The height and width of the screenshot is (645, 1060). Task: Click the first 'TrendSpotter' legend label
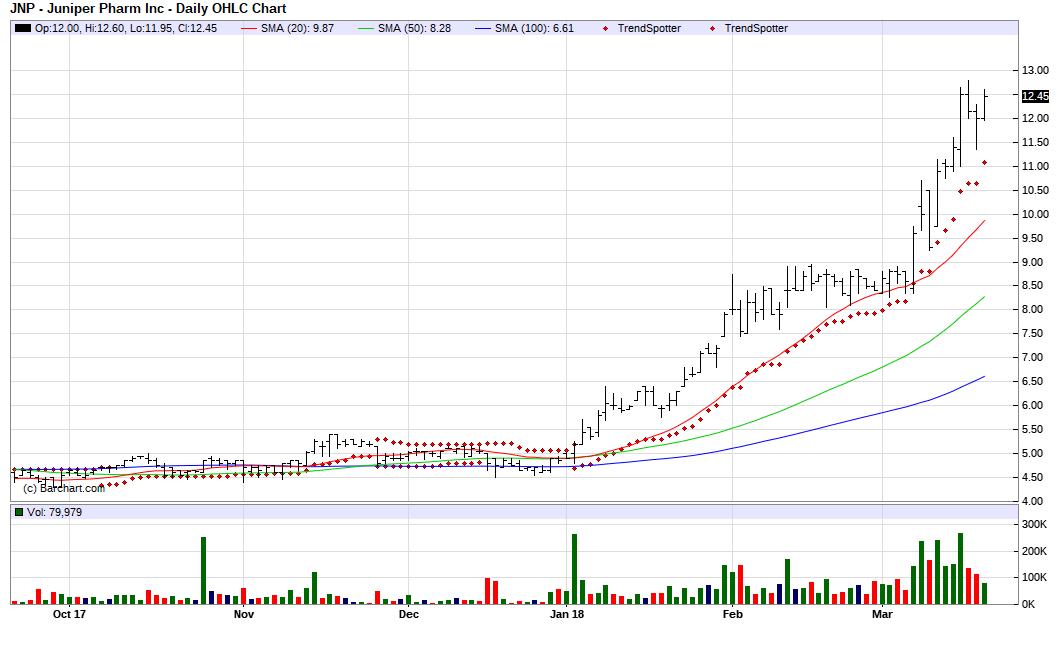point(649,28)
